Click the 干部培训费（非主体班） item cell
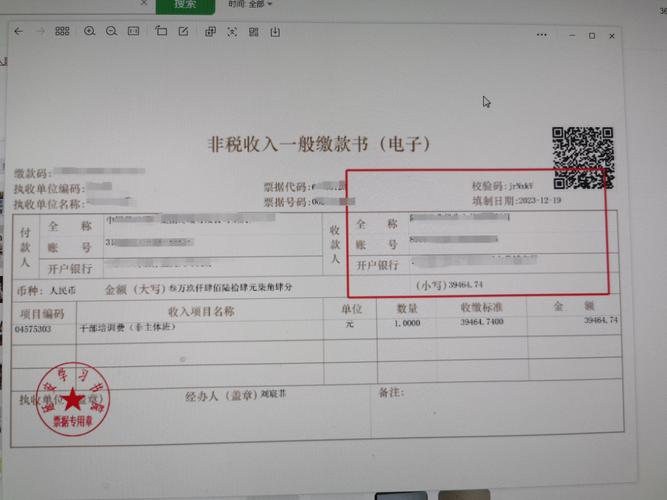 point(128,327)
